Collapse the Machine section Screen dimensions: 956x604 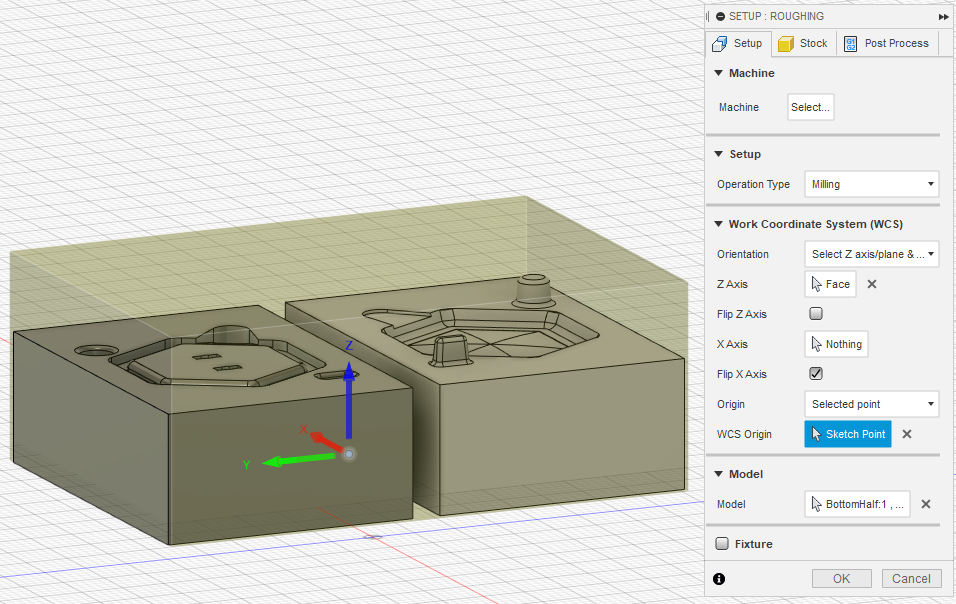(719, 73)
